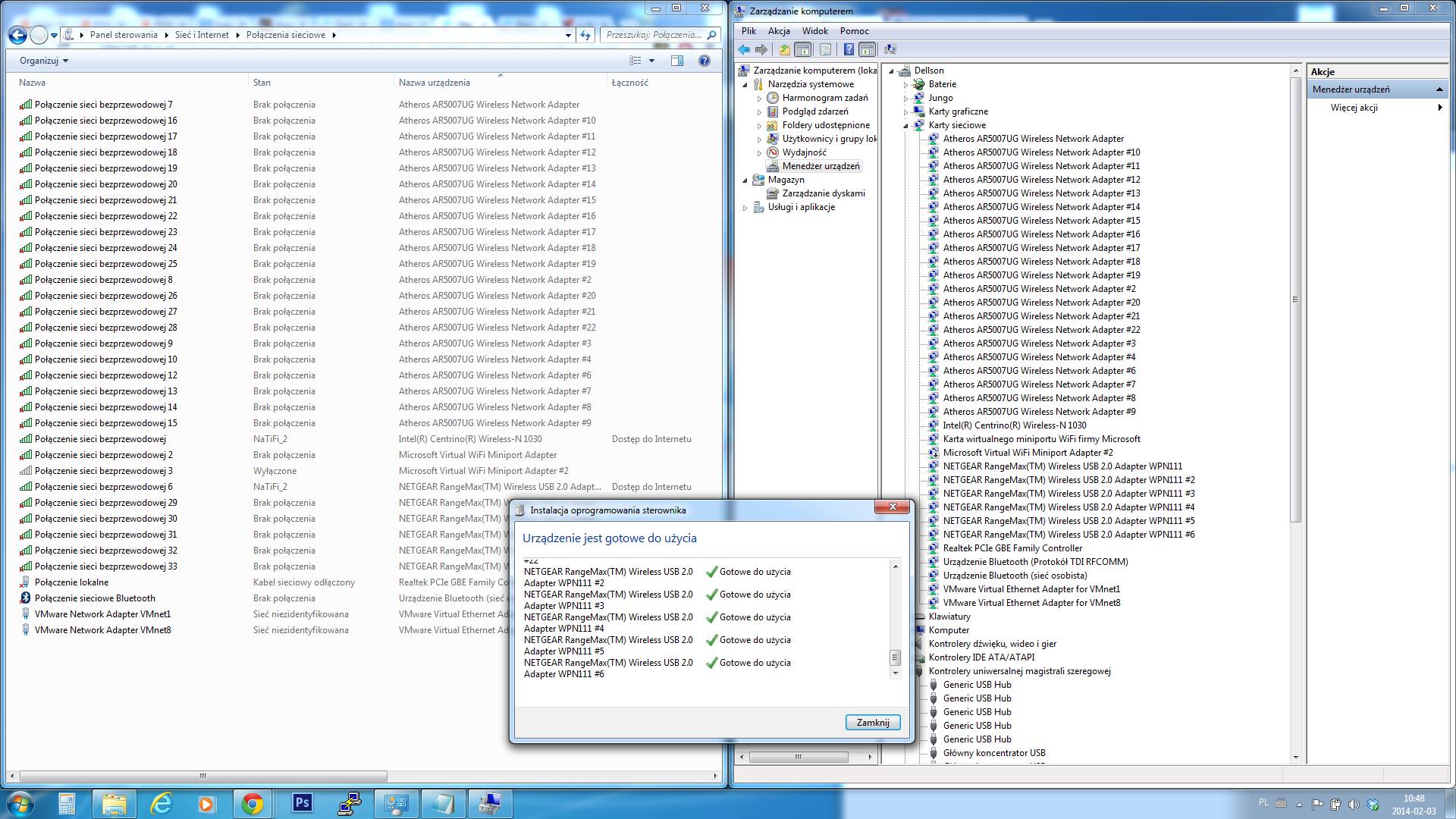Select Połączenie lokalne in the connections list
Viewport: 1456px width, 819px height.
point(71,582)
